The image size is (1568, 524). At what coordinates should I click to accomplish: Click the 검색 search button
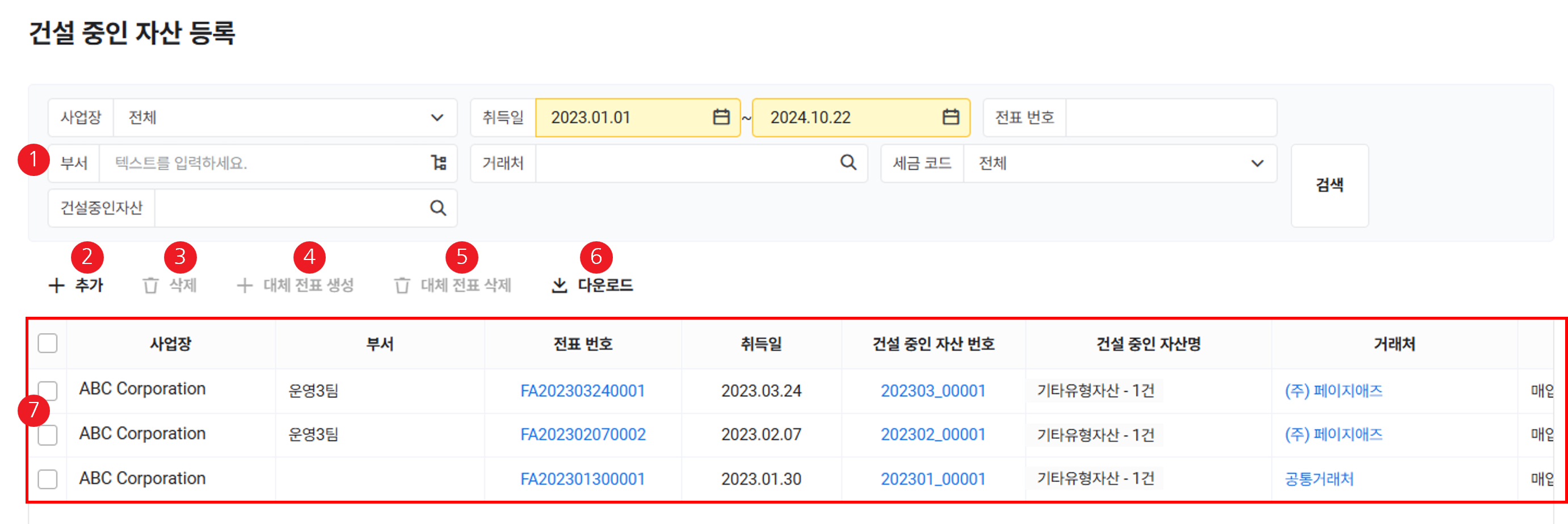click(1330, 185)
